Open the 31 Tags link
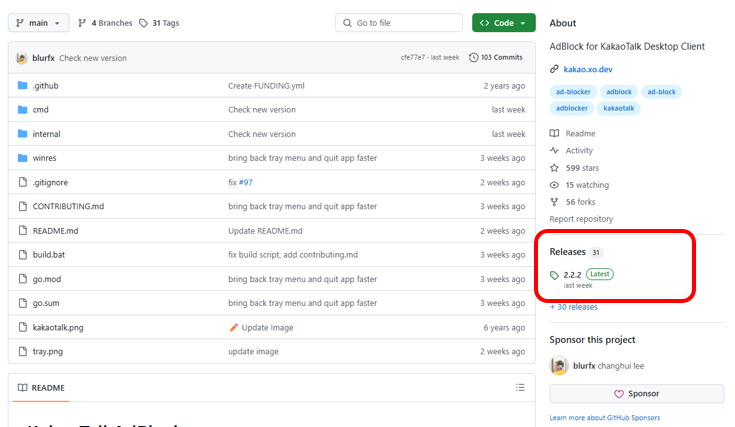The width and height of the screenshot is (735, 427). (x=159, y=23)
